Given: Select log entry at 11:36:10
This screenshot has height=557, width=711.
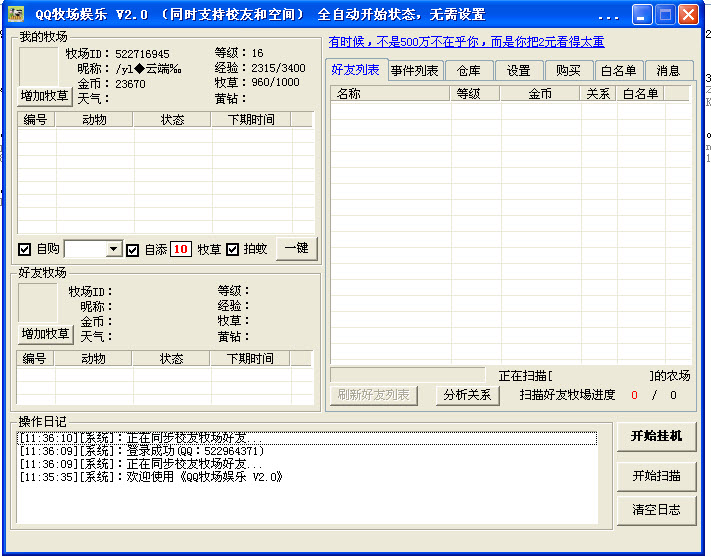Looking at the screenshot, I should tap(307, 438).
